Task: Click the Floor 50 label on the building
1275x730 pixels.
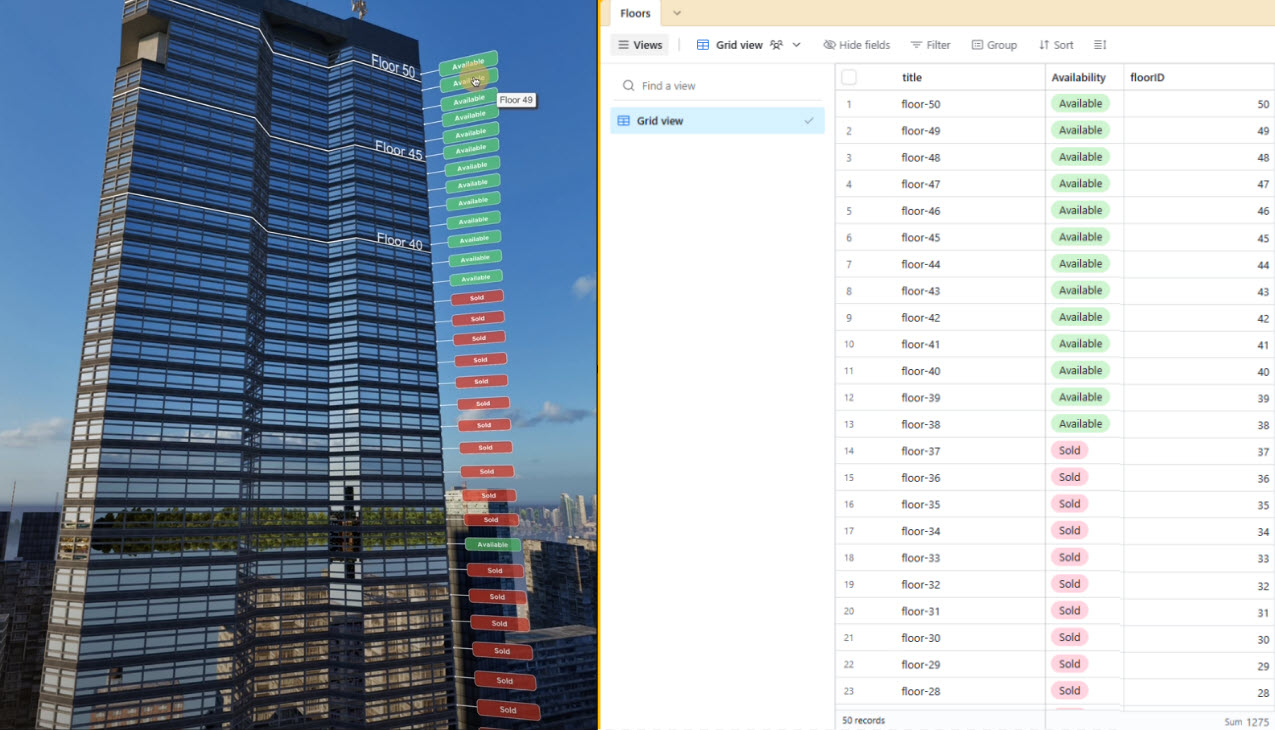Action: 393,66
